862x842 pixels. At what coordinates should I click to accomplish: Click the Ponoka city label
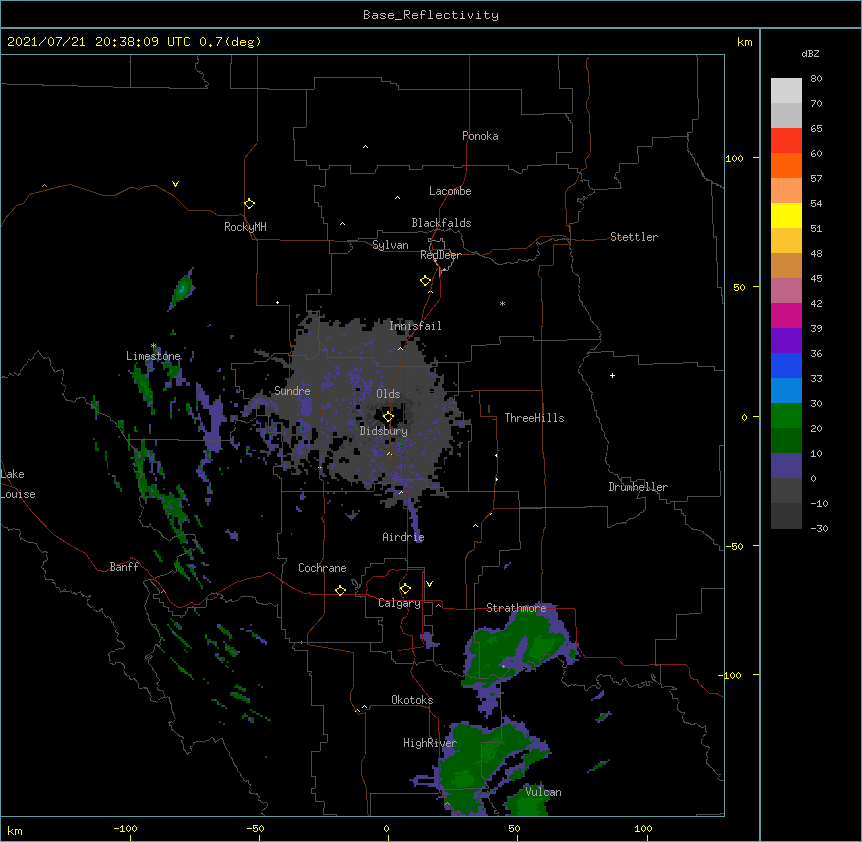point(480,136)
